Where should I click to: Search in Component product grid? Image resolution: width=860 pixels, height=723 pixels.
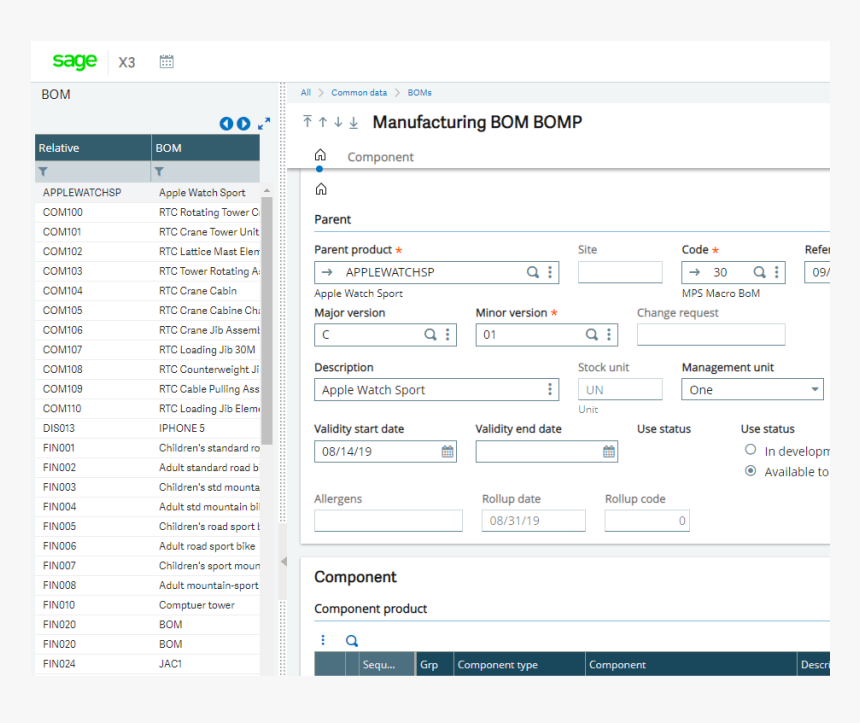coord(352,640)
